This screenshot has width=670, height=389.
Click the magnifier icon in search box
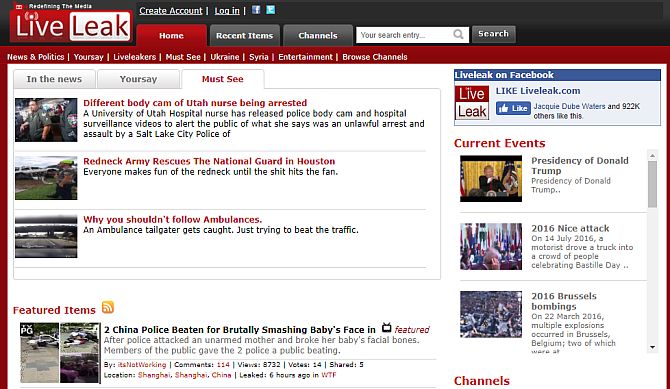click(x=458, y=34)
